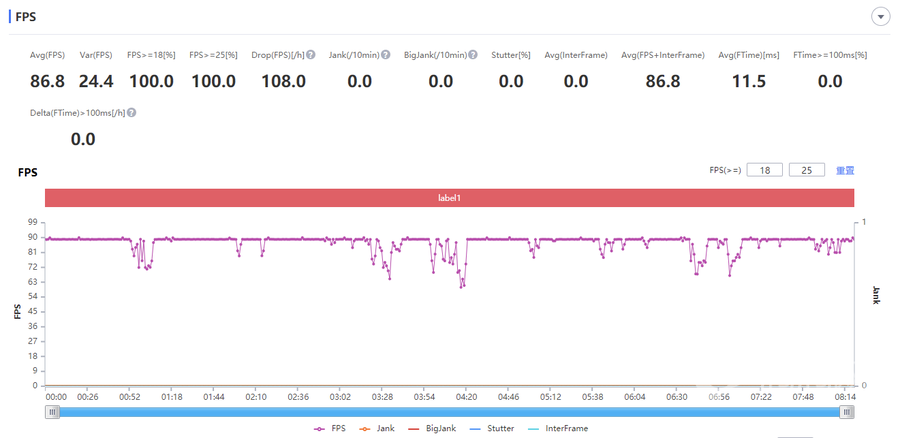This screenshot has width=900, height=438.
Task: Open help icon next to Drop(FPS)[/h]
Action: (x=311, y=55)
